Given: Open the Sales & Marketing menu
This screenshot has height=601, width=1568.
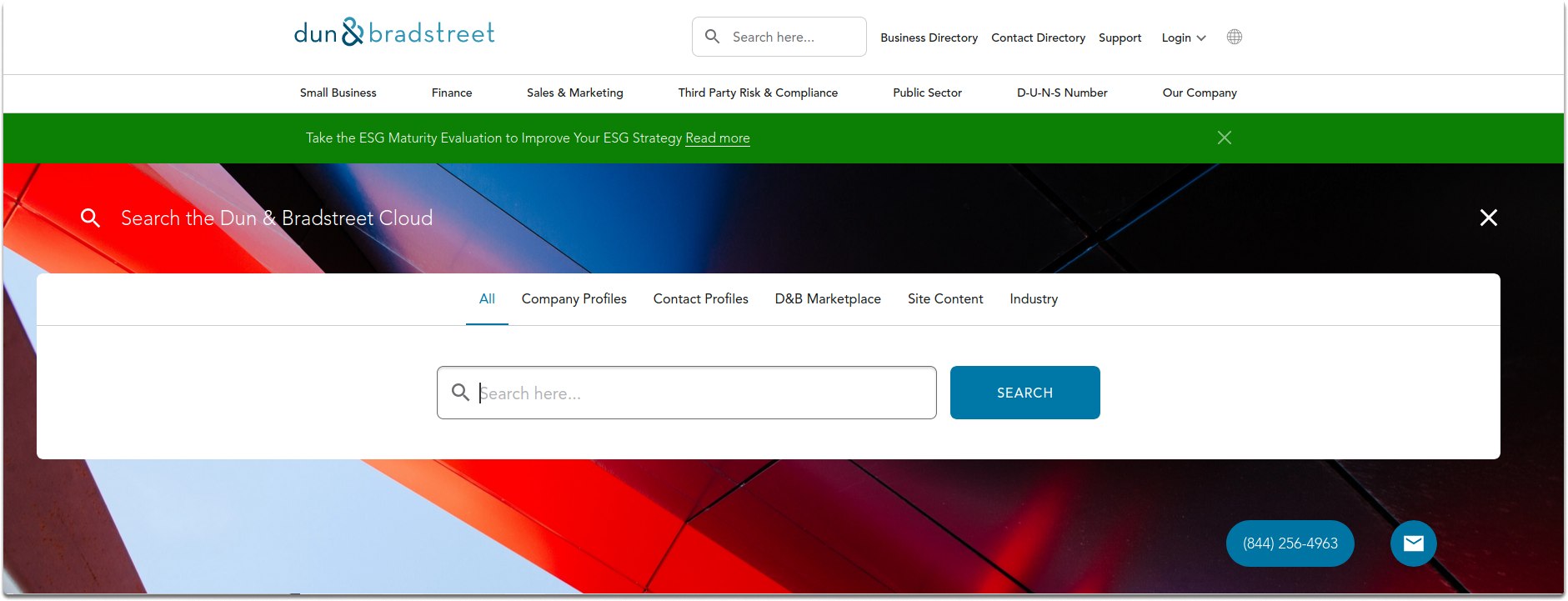Looking at the screenshot, I should [575, 93].
